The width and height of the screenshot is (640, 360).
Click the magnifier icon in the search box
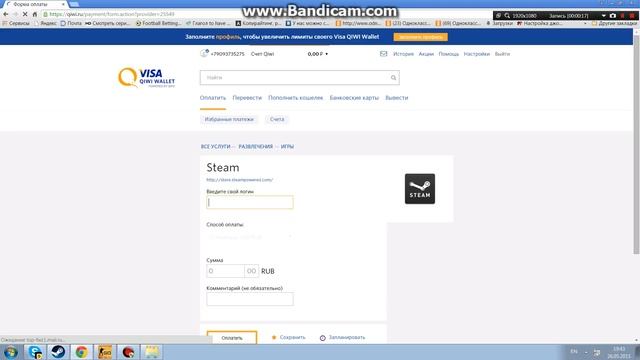click(393, 78)
